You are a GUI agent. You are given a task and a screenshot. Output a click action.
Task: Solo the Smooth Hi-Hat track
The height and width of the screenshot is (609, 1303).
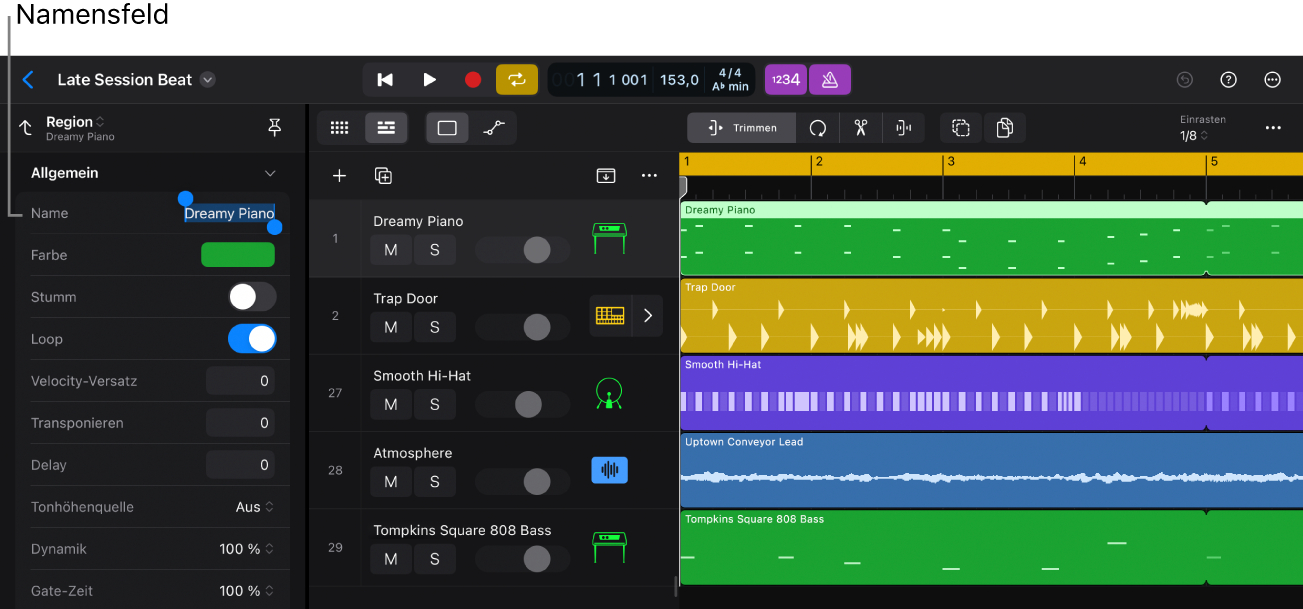pos(434,404)
